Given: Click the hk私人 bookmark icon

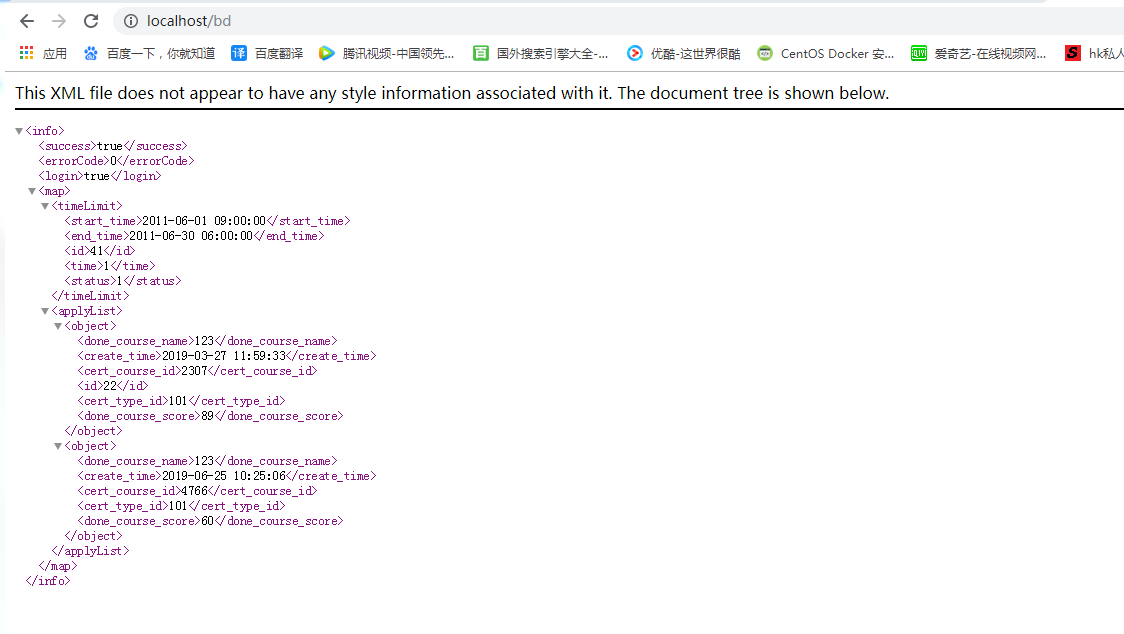Looking at the screenshot, I should click(x=1072, y=53).
